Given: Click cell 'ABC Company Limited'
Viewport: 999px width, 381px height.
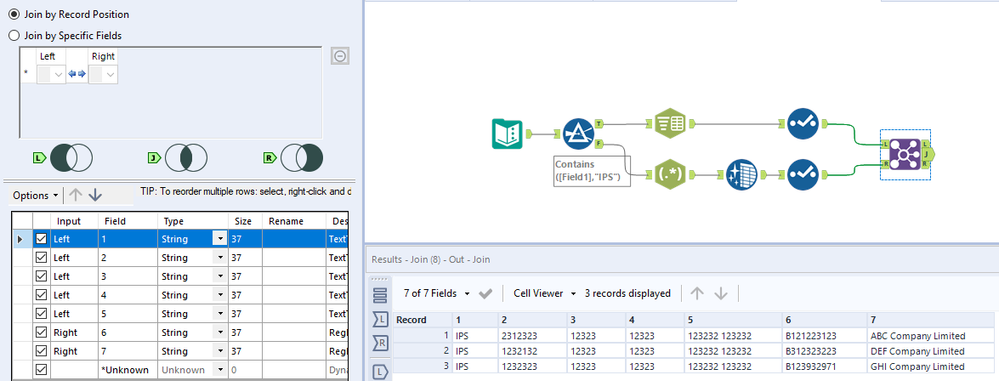Looking at the screenshot, I should [930, 336].
